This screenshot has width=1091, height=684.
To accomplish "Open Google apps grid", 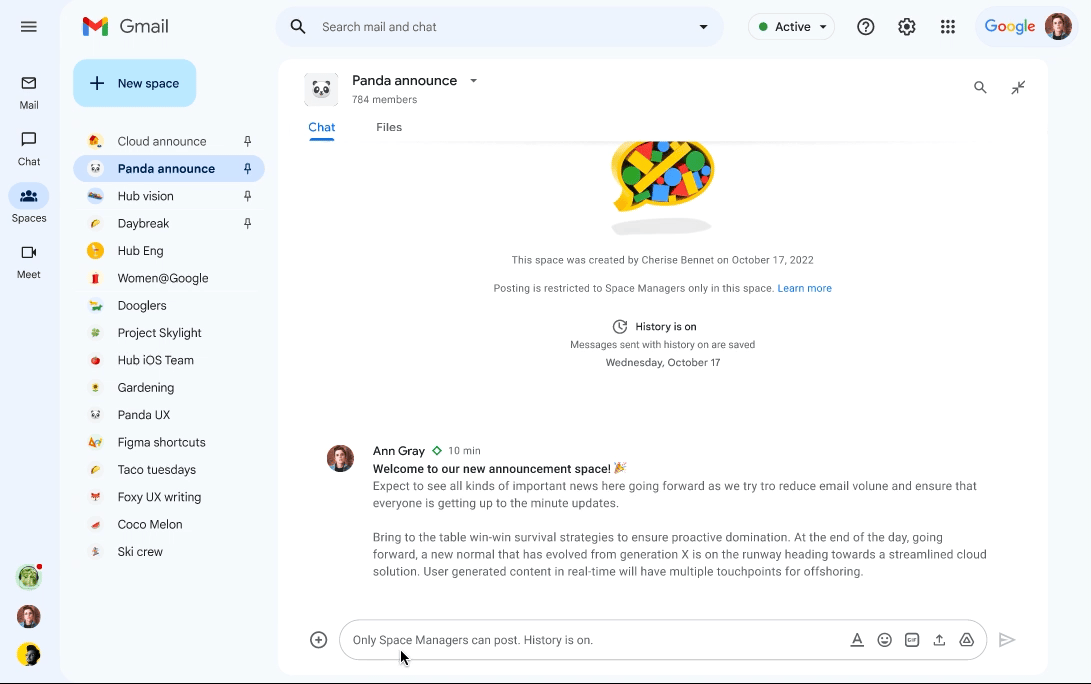I will (948, 26).
